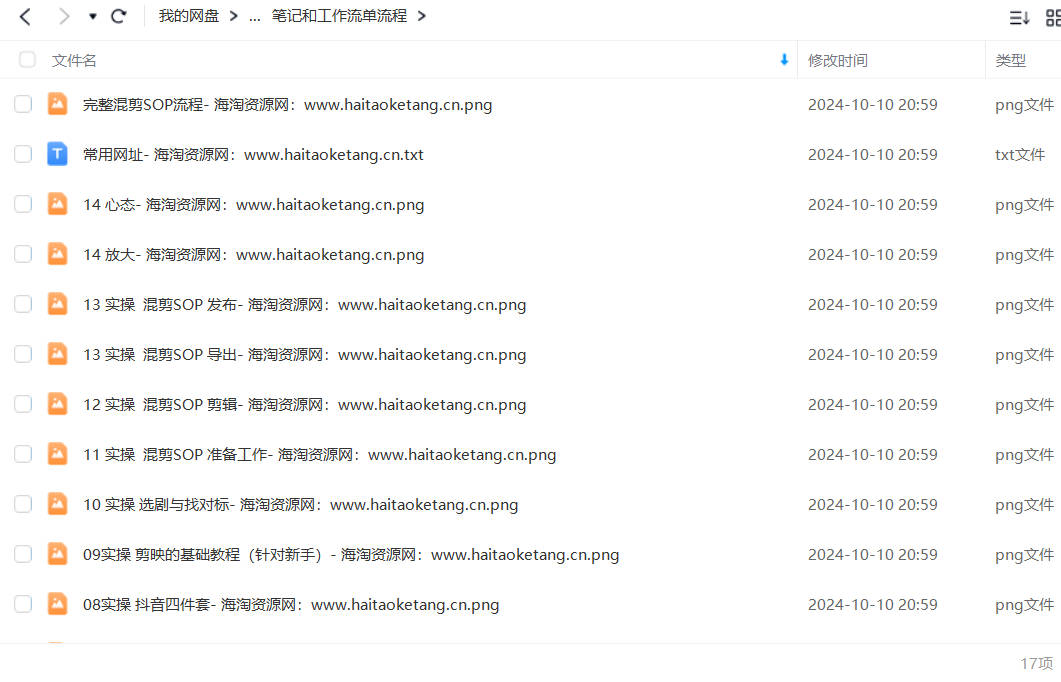Screen dimensions: 1061x682
Task: Select file name 完整混剪SOP流程 png
Action: (288, 105)
